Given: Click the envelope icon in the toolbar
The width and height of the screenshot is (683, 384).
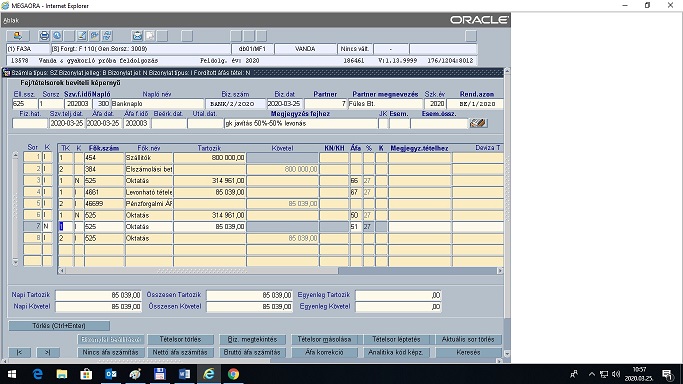Looking at the screenshot, I should (x=137, y=36).
